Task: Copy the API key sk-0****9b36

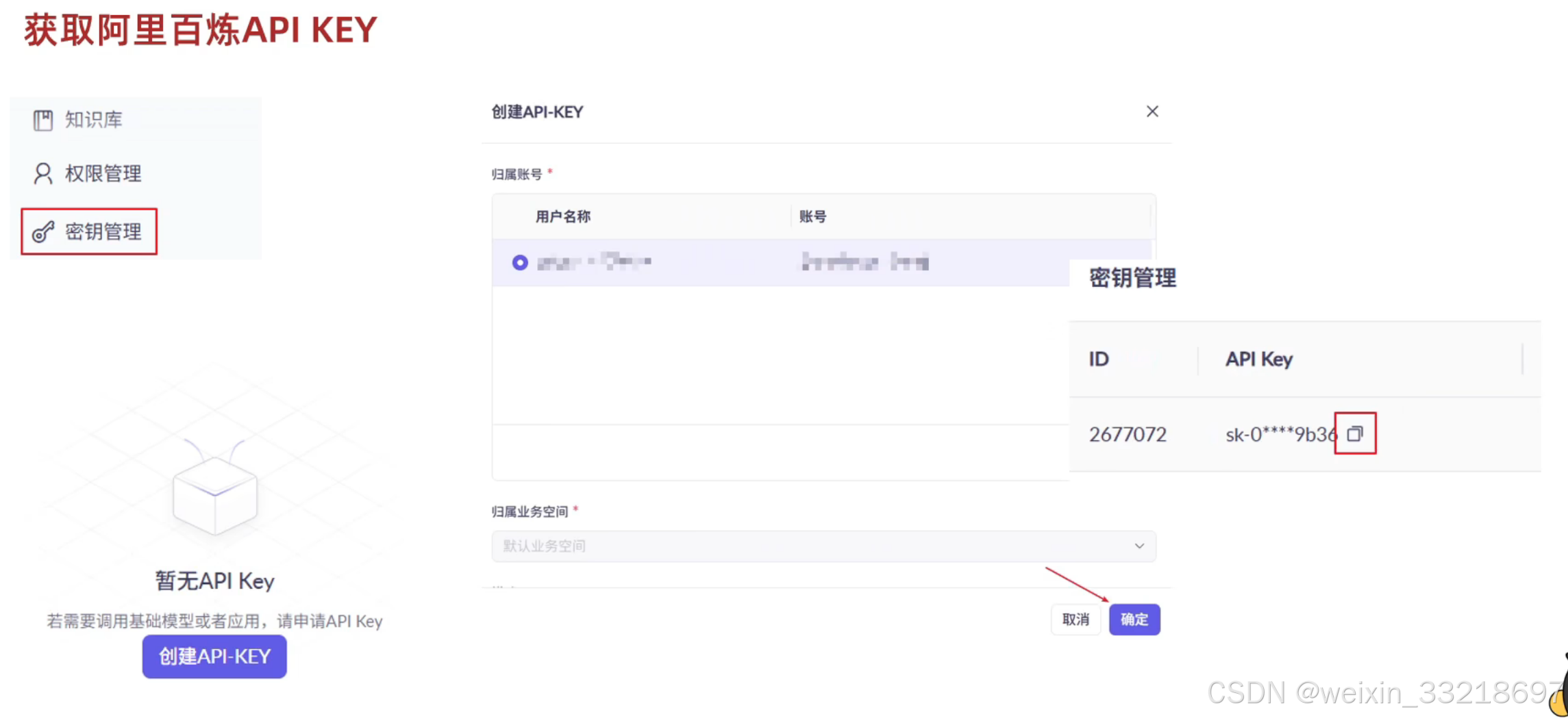Action: pyautogui.click(x=1355, y=433)
